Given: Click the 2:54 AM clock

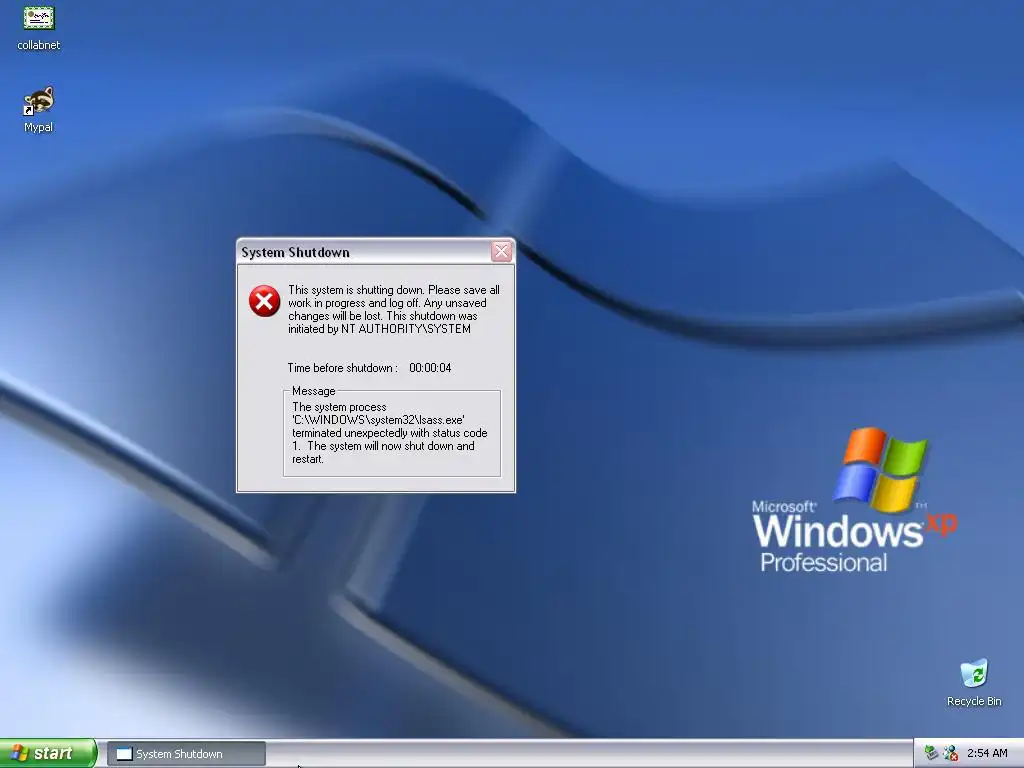Looking at the screenshot, I should pos(987,753).
